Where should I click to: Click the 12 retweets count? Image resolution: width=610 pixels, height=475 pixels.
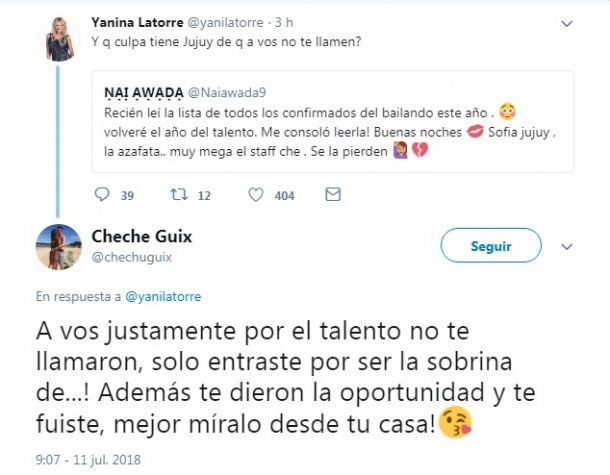[203, 196]
